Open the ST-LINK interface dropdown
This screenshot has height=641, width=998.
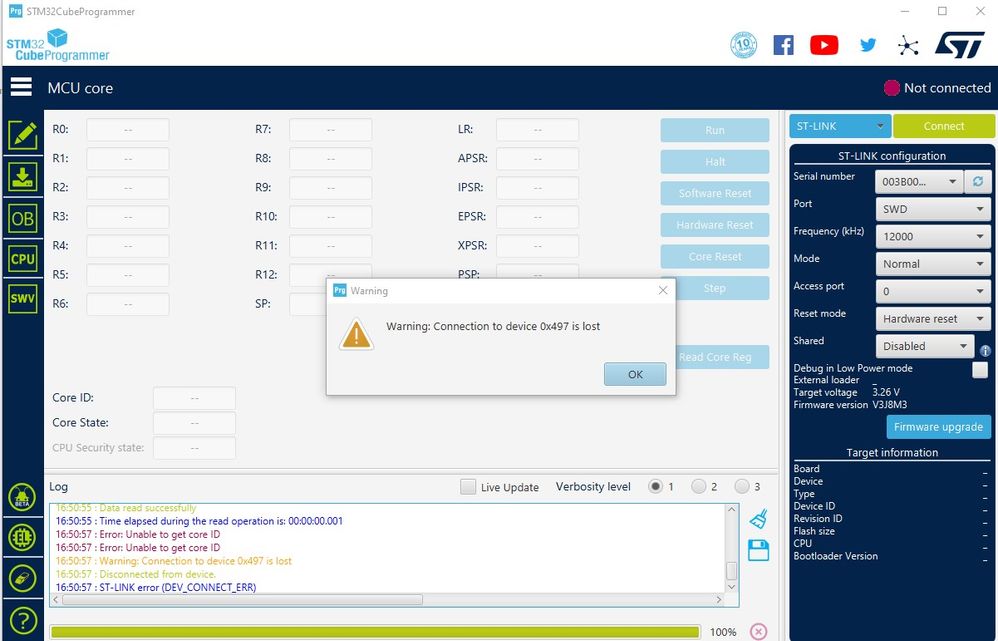click(x=840, y=126)
